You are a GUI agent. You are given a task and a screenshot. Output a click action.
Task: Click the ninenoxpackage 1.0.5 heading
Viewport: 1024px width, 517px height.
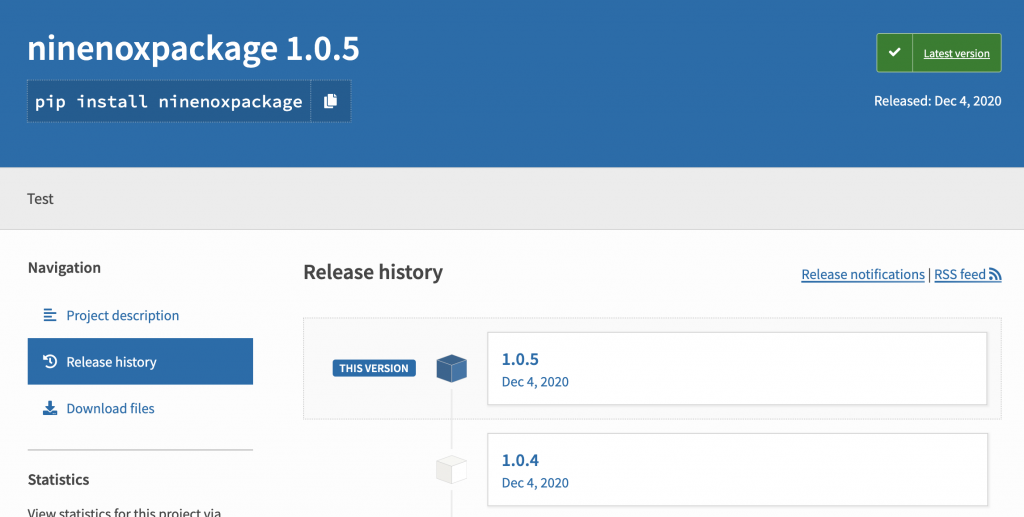tap(193, 48)
